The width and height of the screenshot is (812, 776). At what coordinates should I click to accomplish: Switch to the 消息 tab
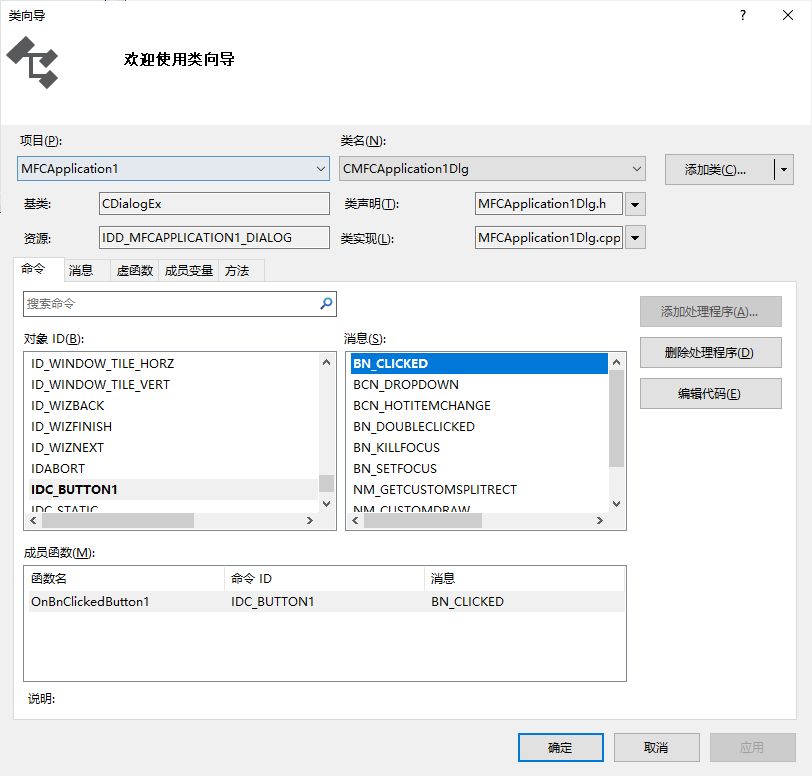[x=86, y=270]
